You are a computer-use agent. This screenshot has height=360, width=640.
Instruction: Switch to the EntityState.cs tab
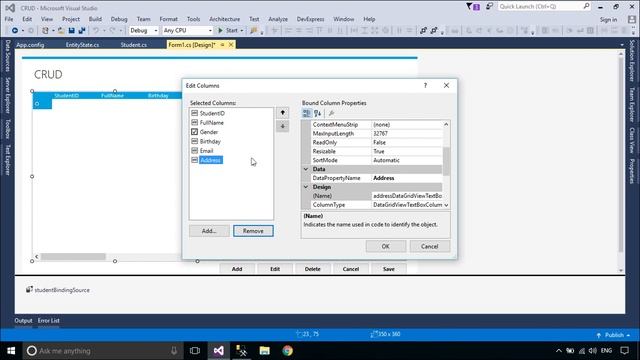click(x=82, y=45)
